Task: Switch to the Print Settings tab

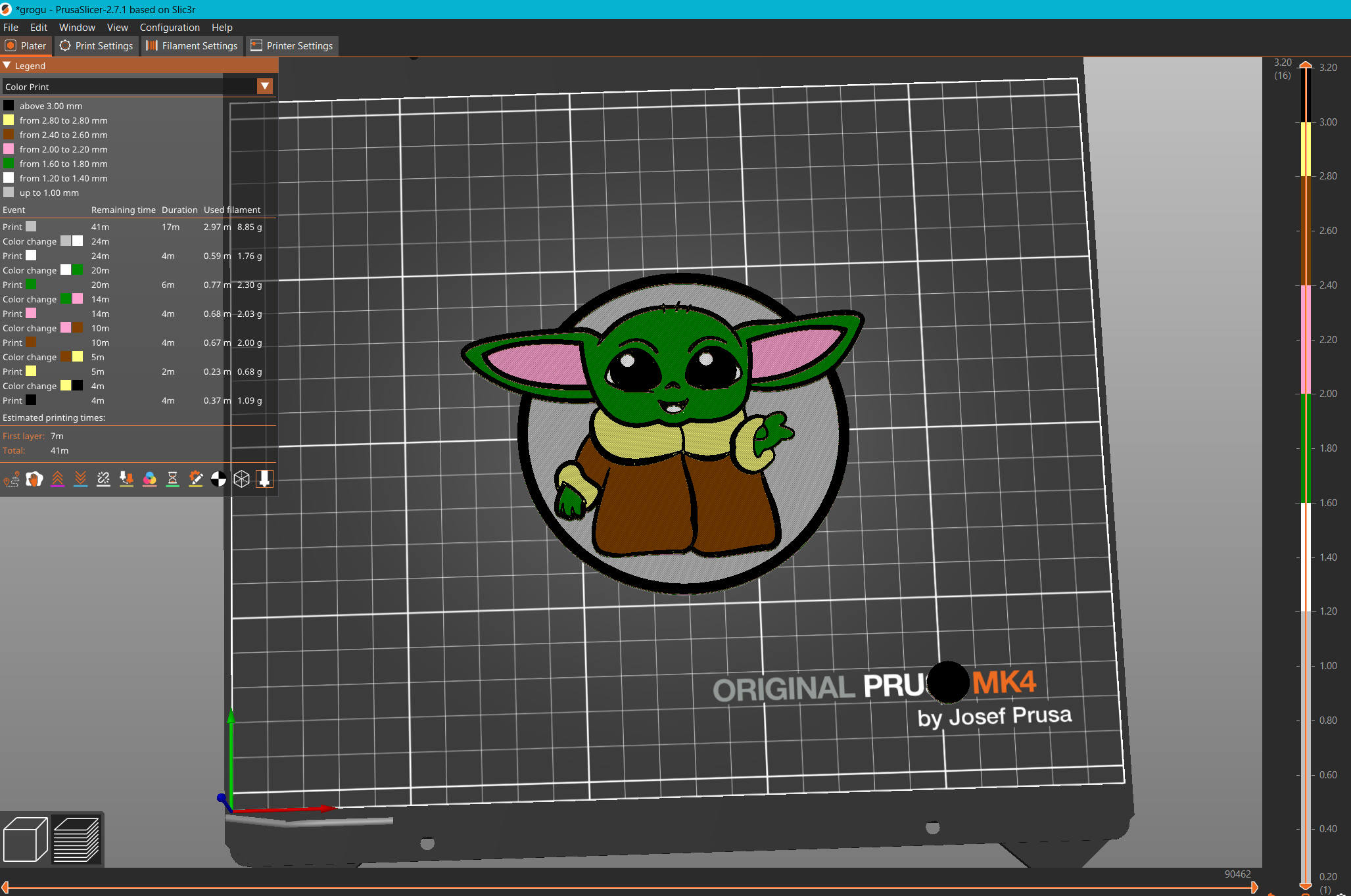Action: click(97, 45)
